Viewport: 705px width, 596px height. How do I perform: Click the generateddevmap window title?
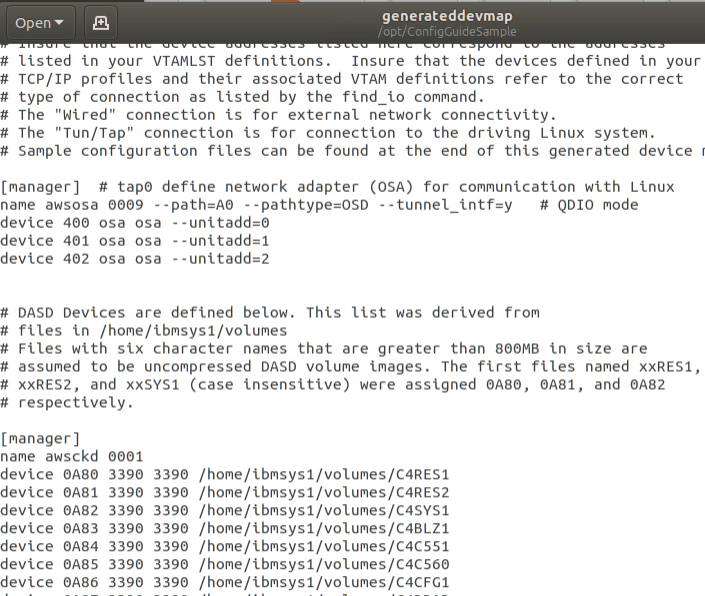coord(445,16)
